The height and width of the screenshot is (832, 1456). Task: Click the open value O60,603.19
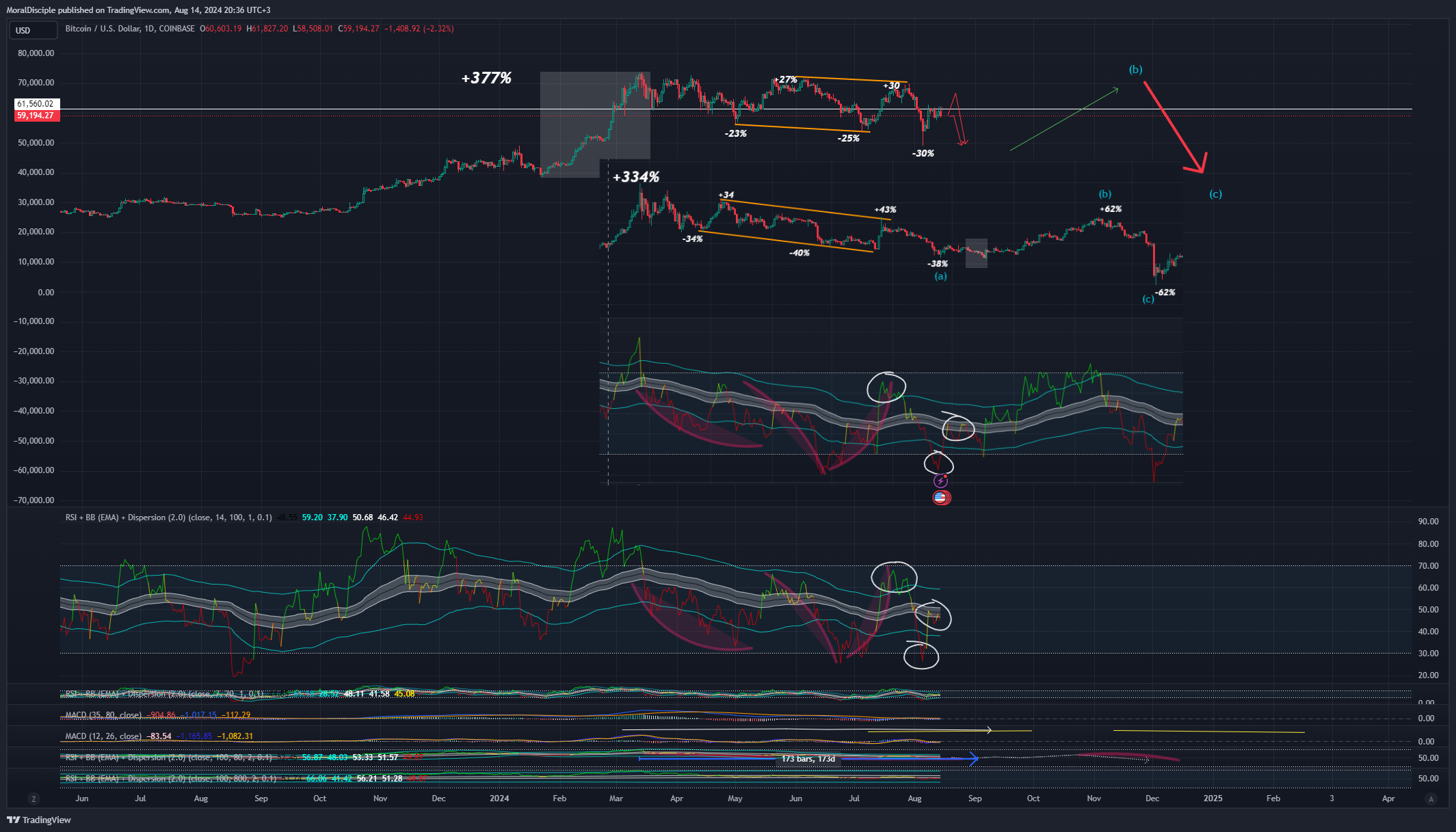point(221,29)
